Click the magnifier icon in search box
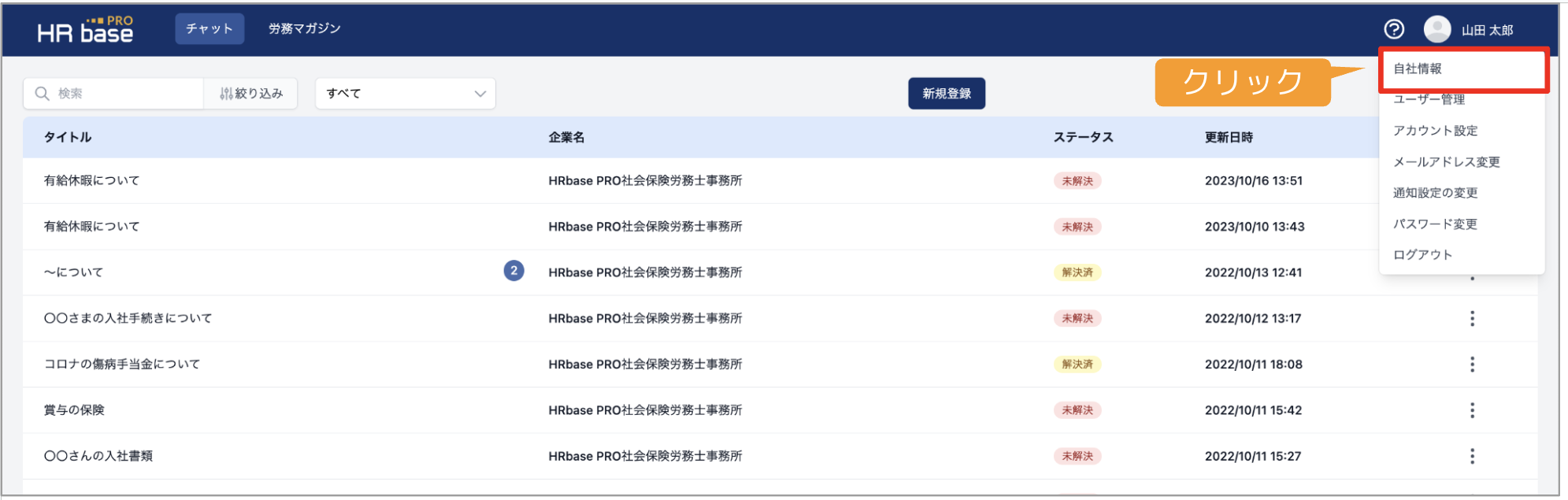Image resolution: width=1568 pixels, height=500 pixels. coord(42,94)
